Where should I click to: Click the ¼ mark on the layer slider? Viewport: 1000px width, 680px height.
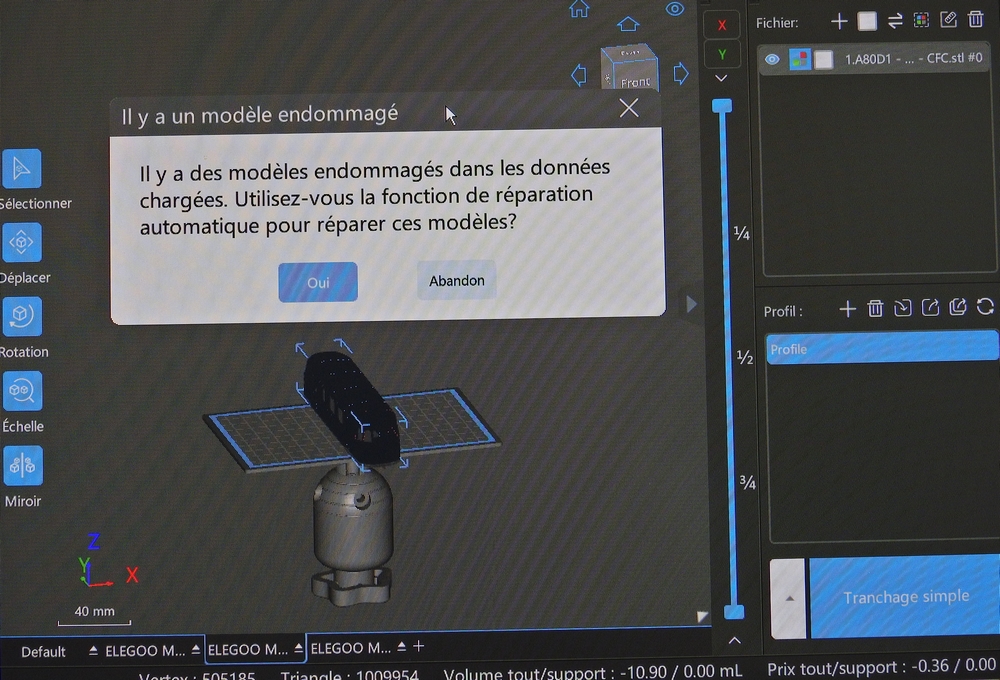click(x=742, y=233)
